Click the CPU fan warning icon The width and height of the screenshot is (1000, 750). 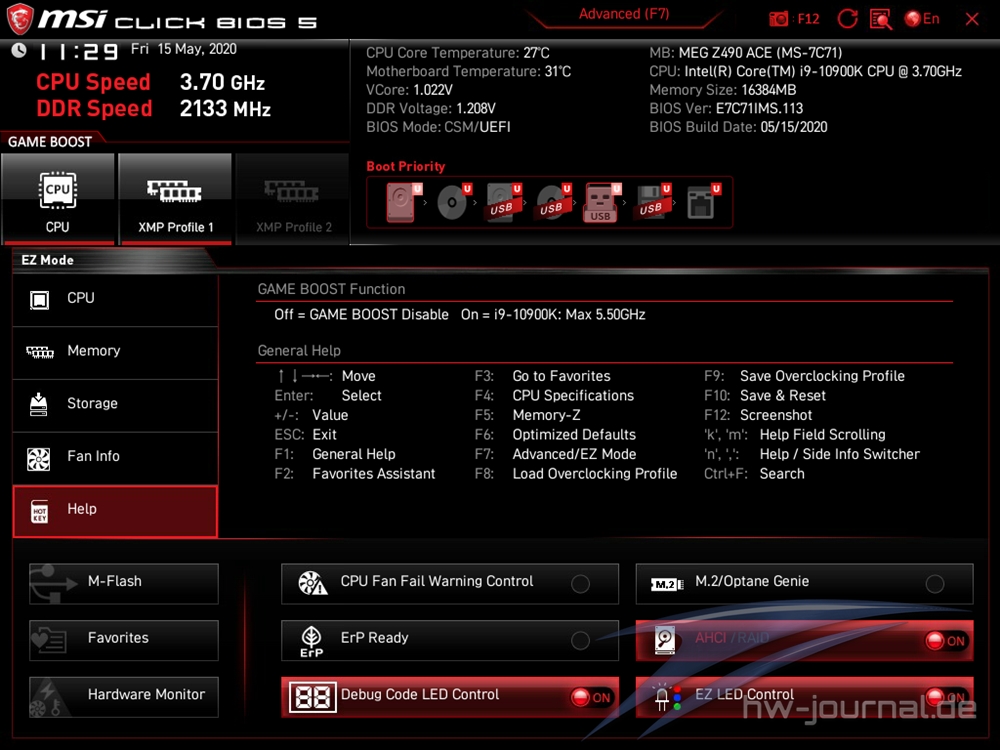[312, 584]
